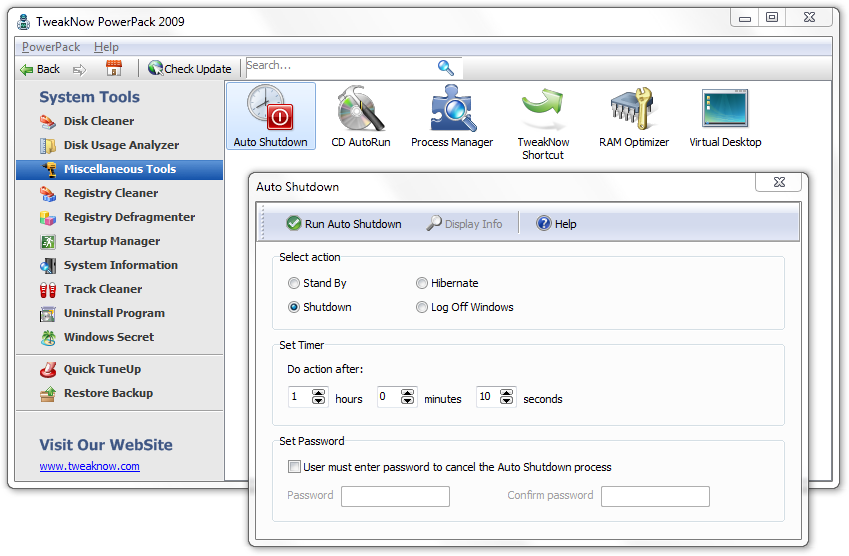Open Registry Defragmenter
This screenshot has width=849, height=556.
(117, 217)
